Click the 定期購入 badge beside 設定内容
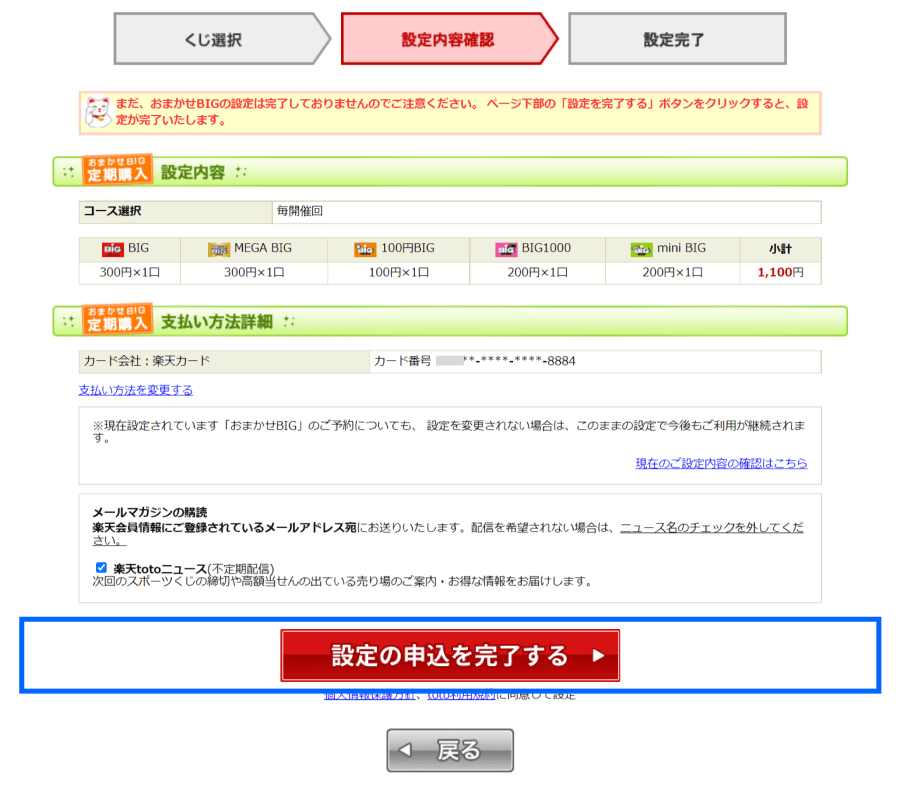 pyautogui.click(x=117, y=170)
